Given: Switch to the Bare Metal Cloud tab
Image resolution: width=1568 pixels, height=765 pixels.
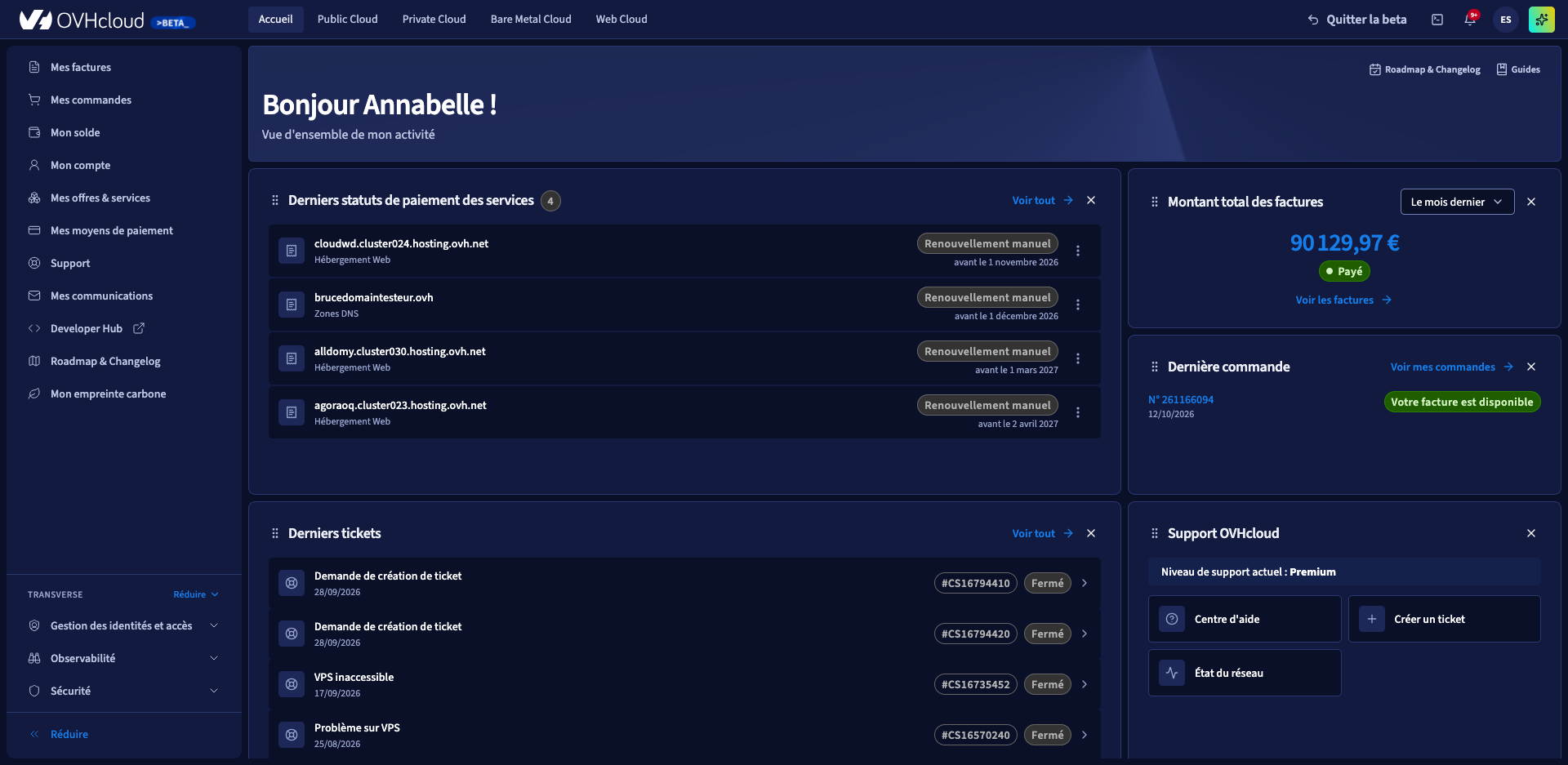Looking at the screenshot, I should coord(531,20).
